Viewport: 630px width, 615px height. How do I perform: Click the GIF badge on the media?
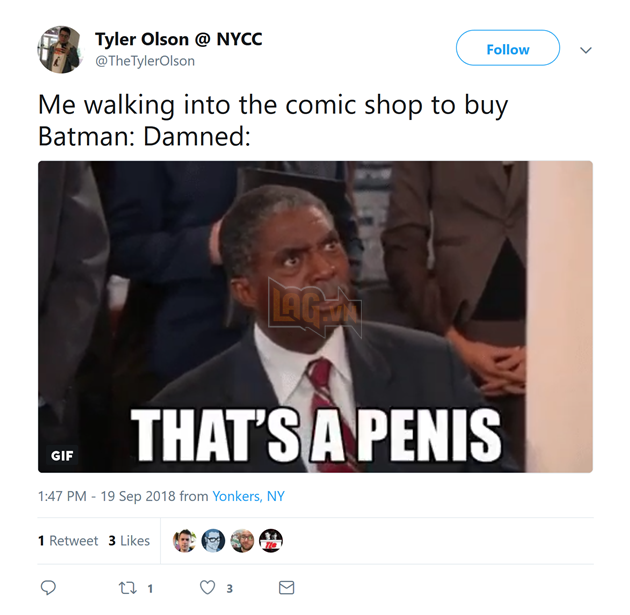[x=62, y=456]
